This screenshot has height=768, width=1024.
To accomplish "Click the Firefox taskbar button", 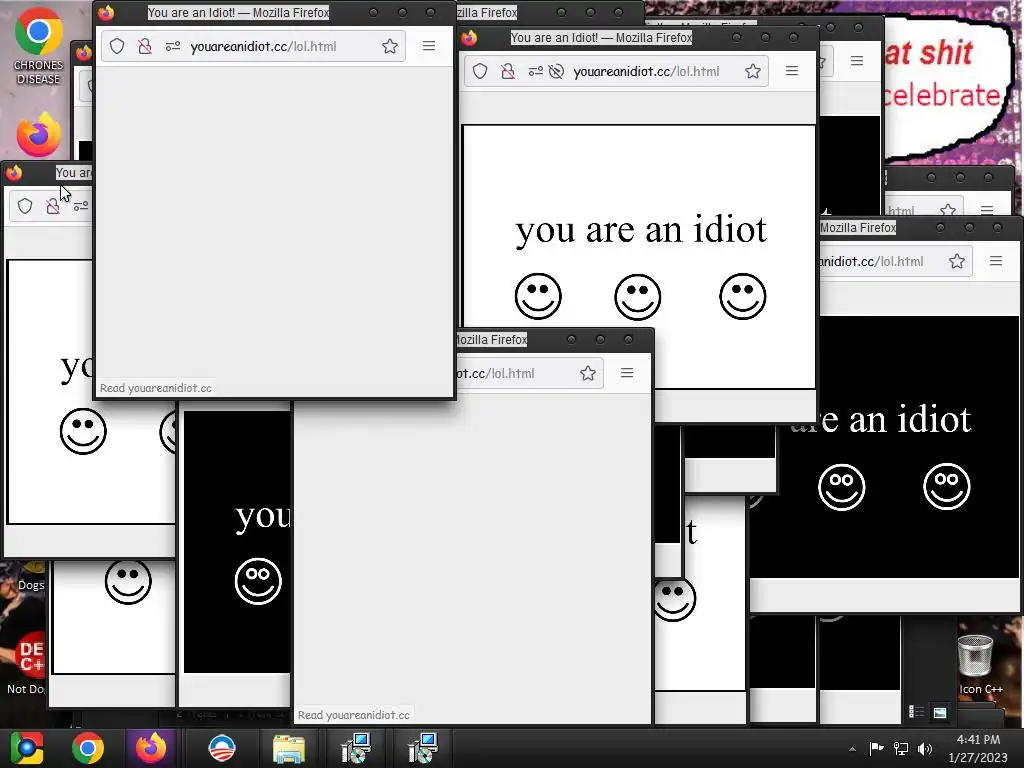I will tap(151, 748).
